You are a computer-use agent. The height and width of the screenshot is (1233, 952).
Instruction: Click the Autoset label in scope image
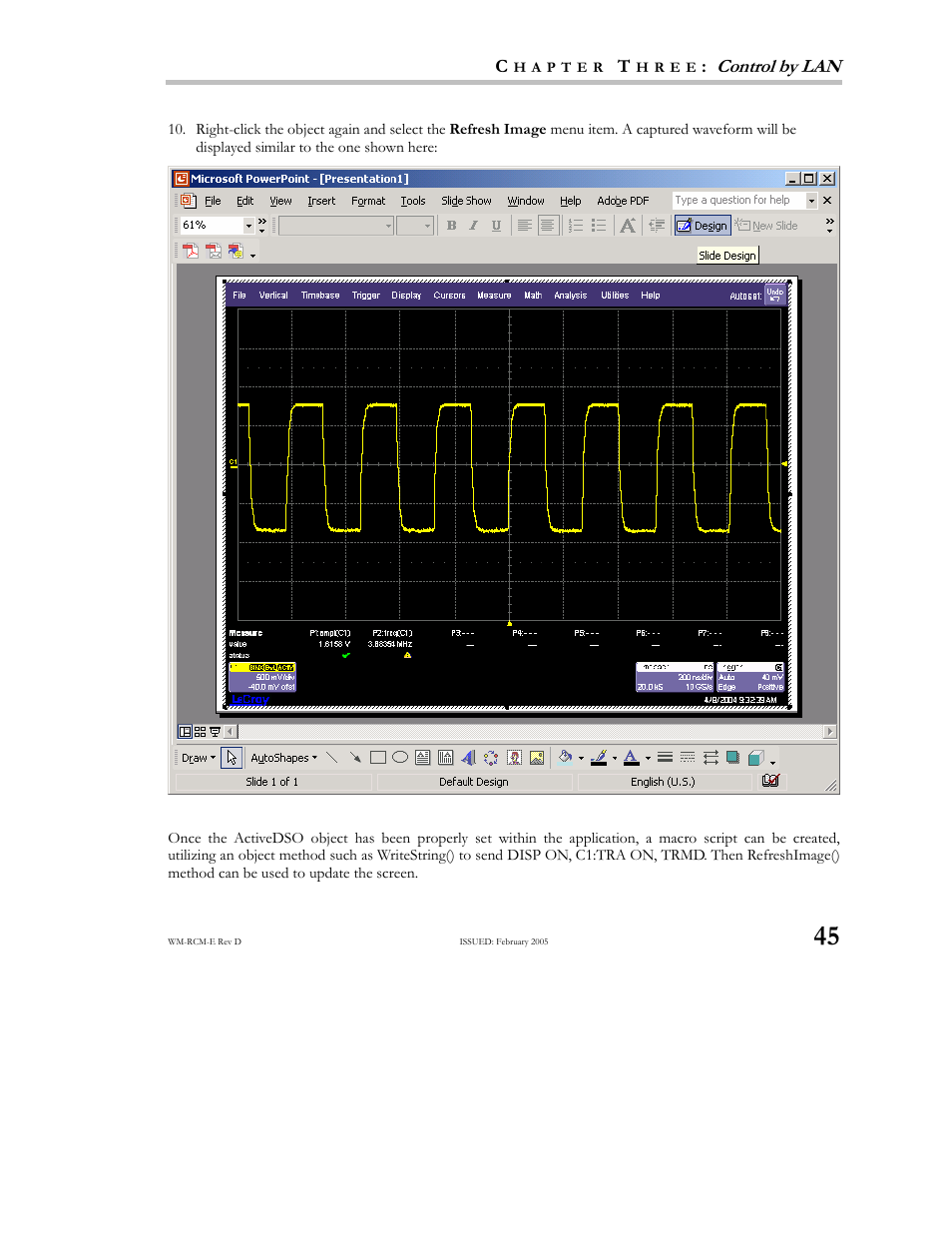coord(745,297)
